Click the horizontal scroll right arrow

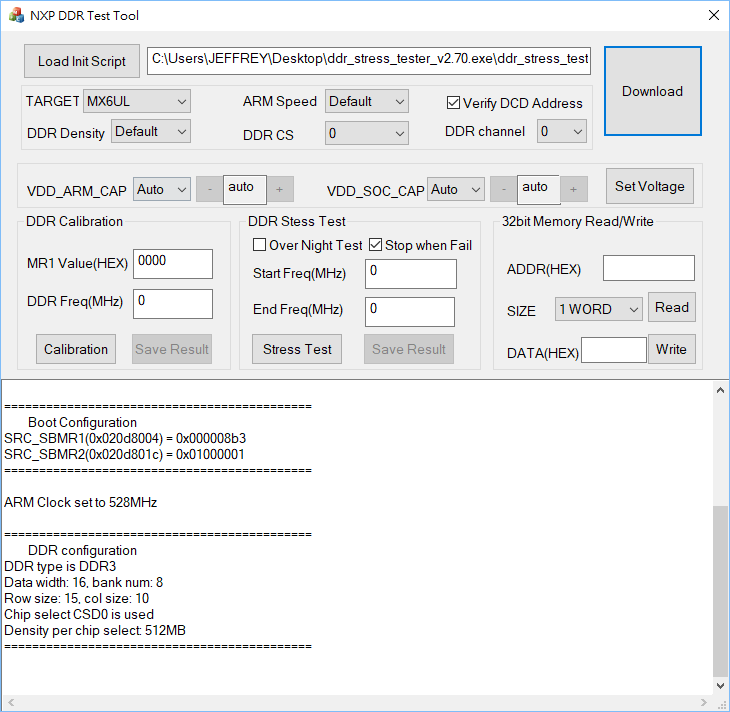pyautogui.click(x=703, y=702)
